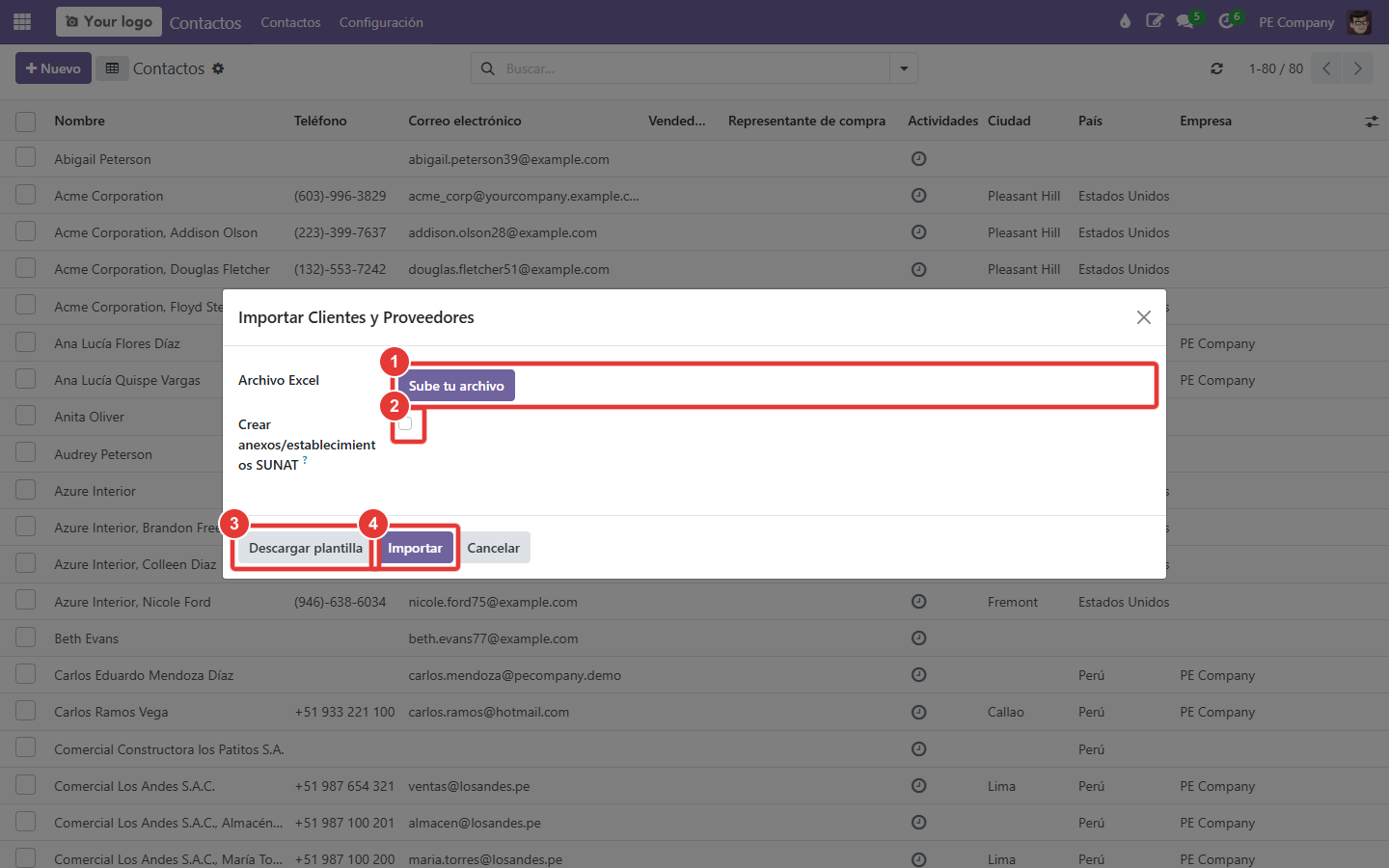Click the Nuevo button
Screen dimensions: 1389x868
(x=53, y=68)
